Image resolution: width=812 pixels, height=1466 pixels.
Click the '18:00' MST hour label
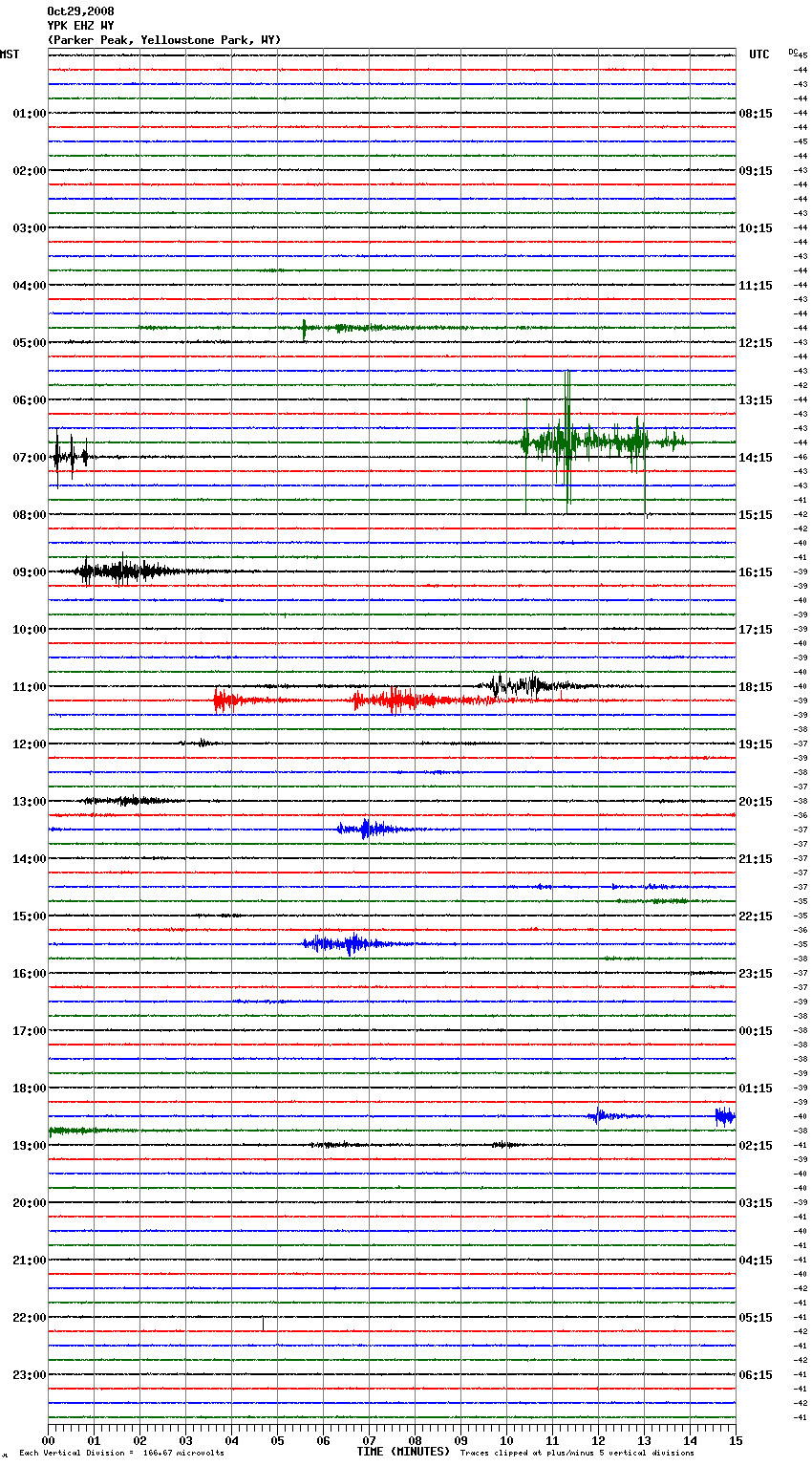click(x=30, y=1089)
